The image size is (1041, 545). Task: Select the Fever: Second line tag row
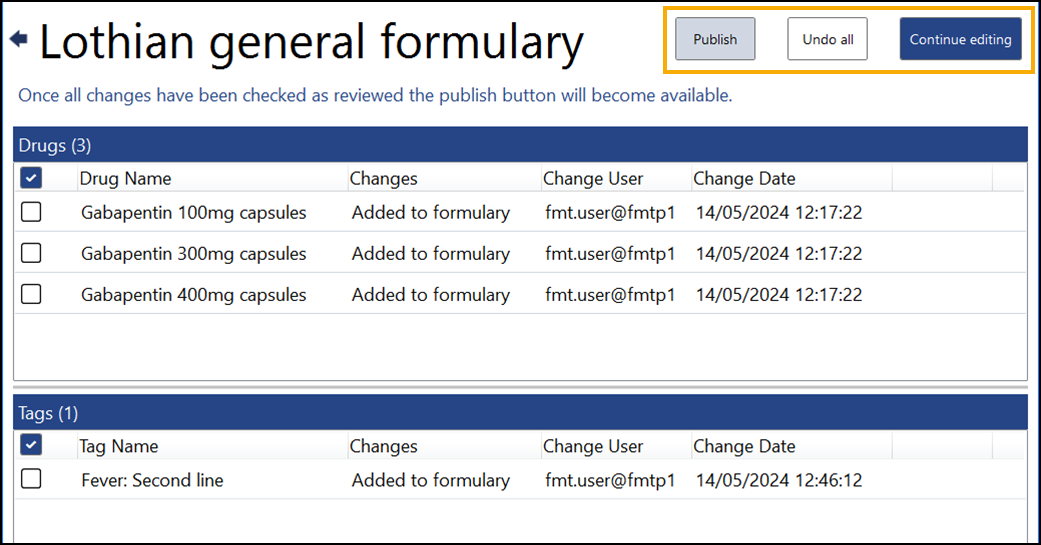click(x=152, y=481)
